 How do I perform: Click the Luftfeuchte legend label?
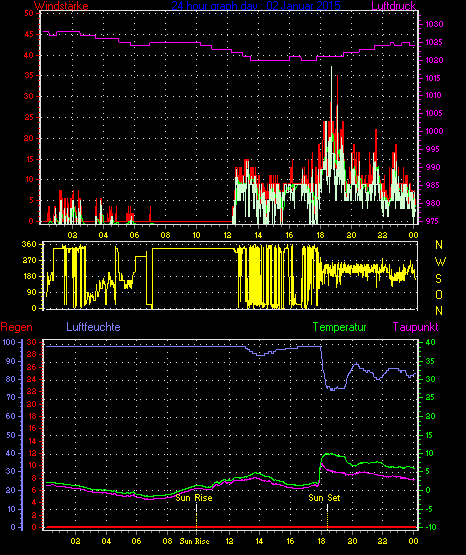[x=93, y=327]
